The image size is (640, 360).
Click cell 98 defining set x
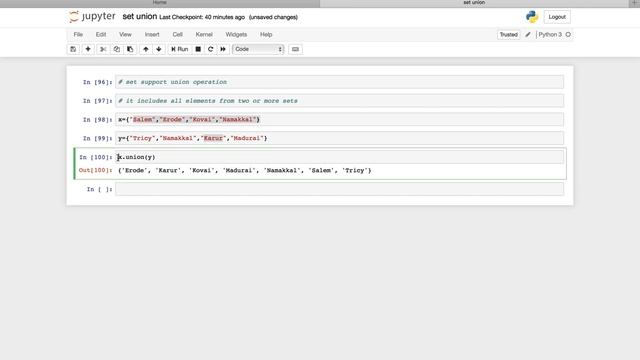[x=339, y=120]
